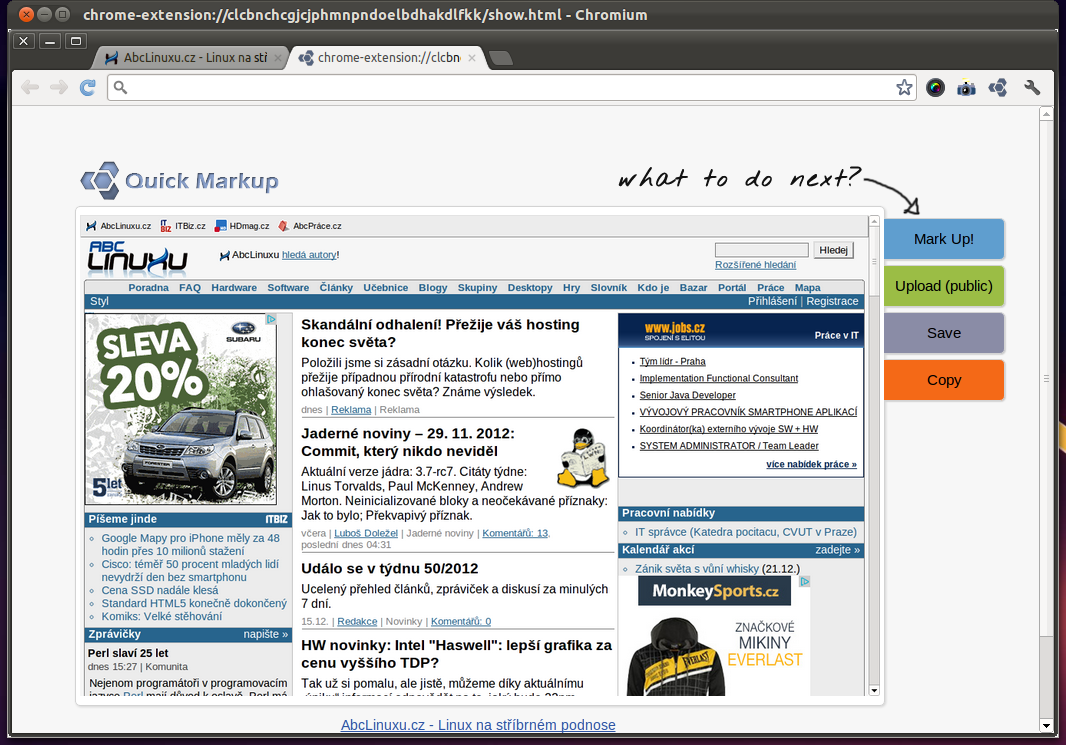This screenshot has height=745, width=1066.
Task: Click the Komentářů: 13 link
Action: 515,534
